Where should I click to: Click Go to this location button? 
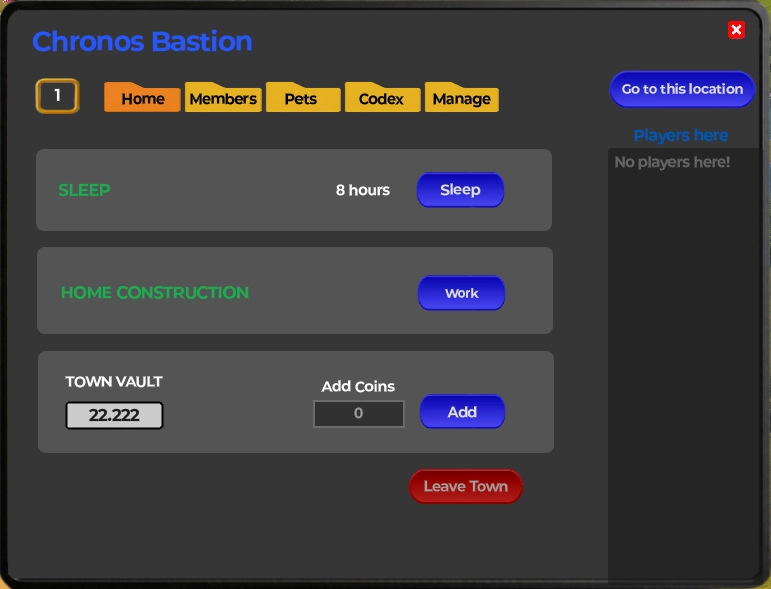click(x=682, y=89)
